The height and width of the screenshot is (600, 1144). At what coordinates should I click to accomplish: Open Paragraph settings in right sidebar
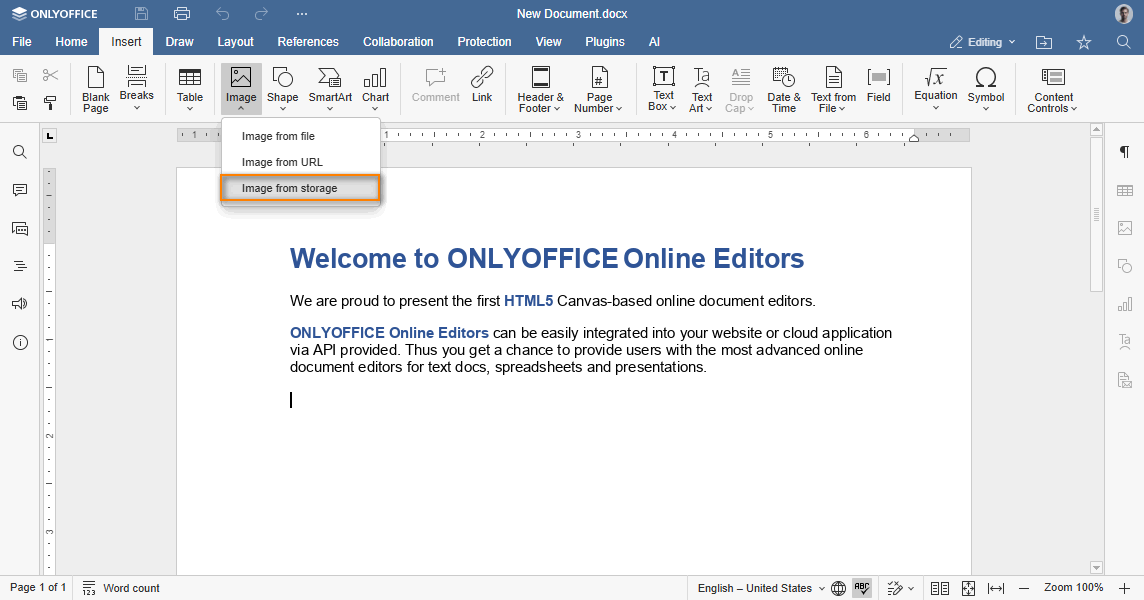(1125, 152)
